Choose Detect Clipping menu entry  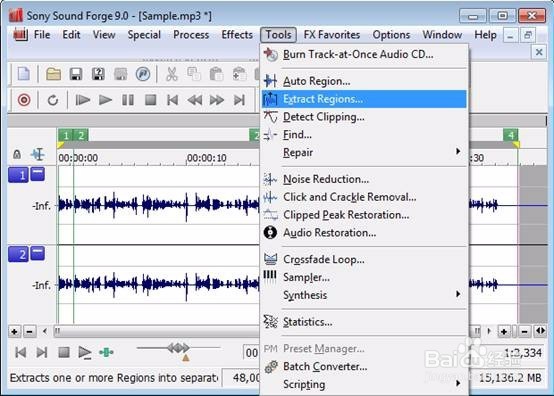pyautogui.click(x=364, y=117)
